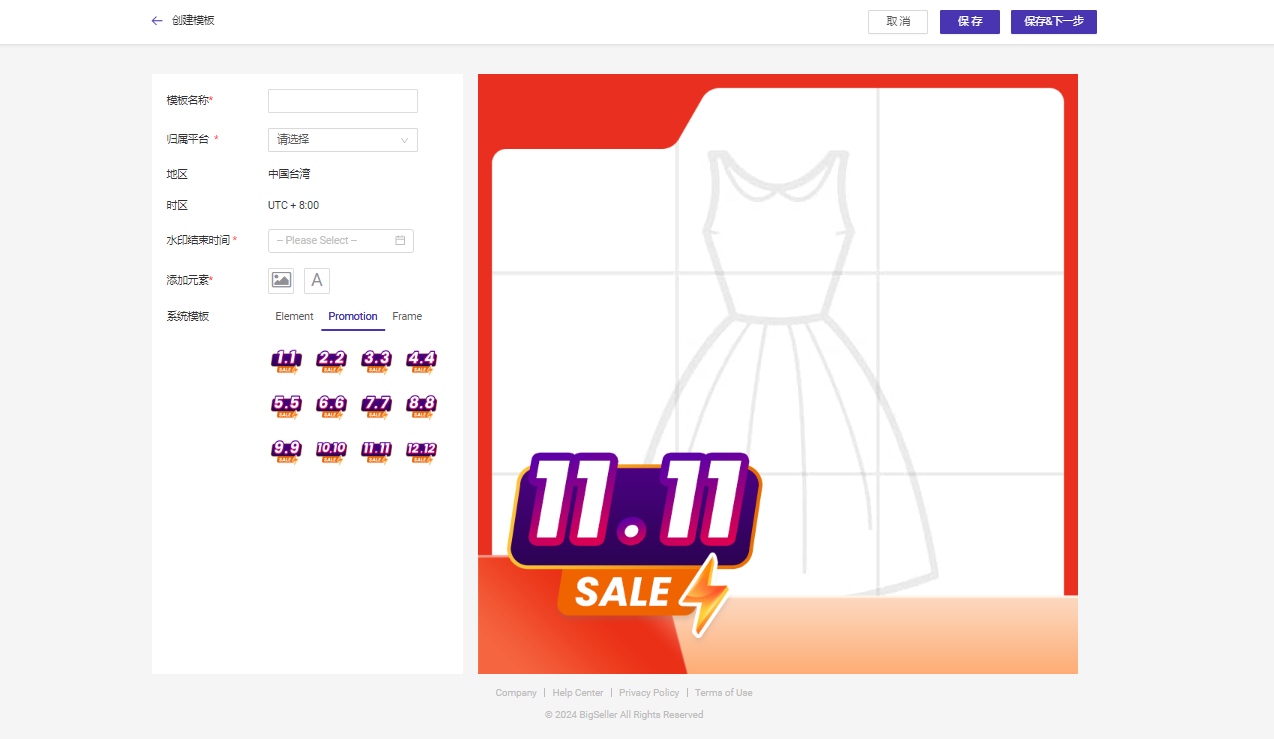The height and width of the screenshot is (739, 1274).
Task: Add an image element to the template
Action: [x=281, y=281]
